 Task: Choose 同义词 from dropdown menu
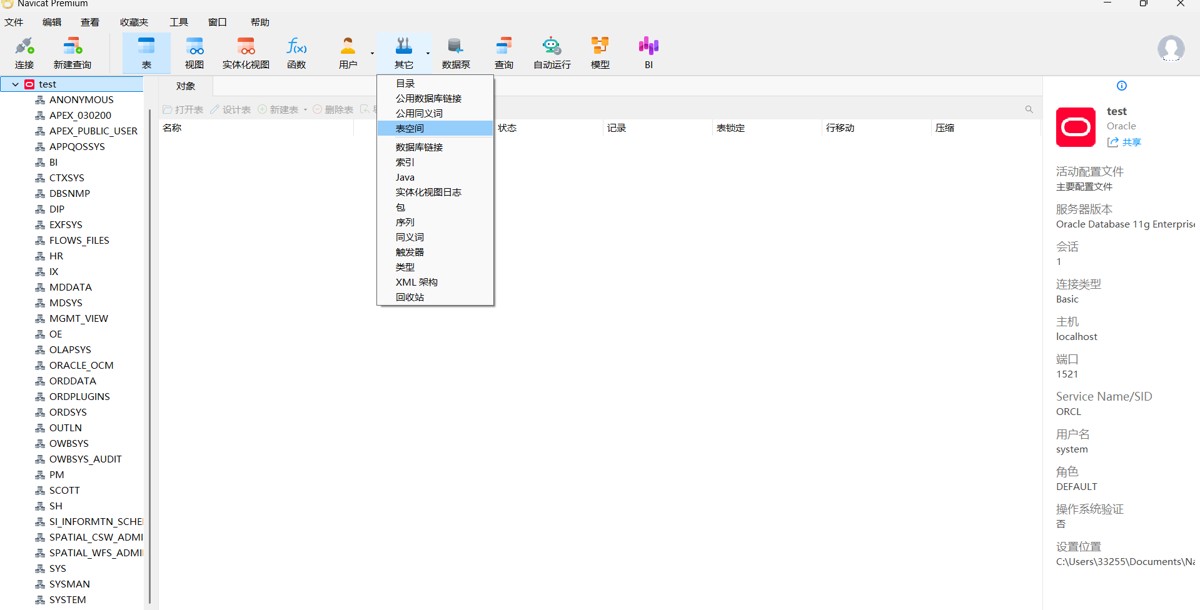pos(435,237)
